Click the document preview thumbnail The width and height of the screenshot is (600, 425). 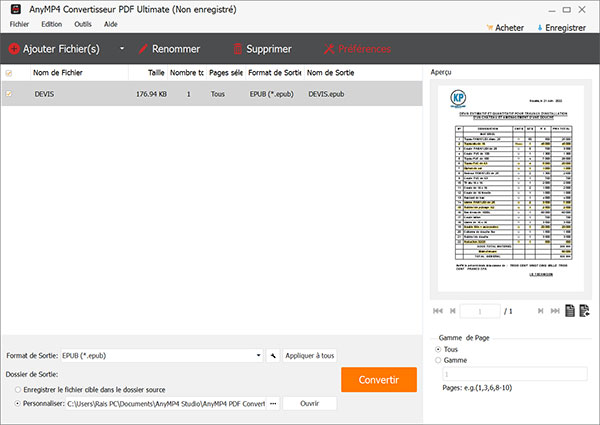511,188
